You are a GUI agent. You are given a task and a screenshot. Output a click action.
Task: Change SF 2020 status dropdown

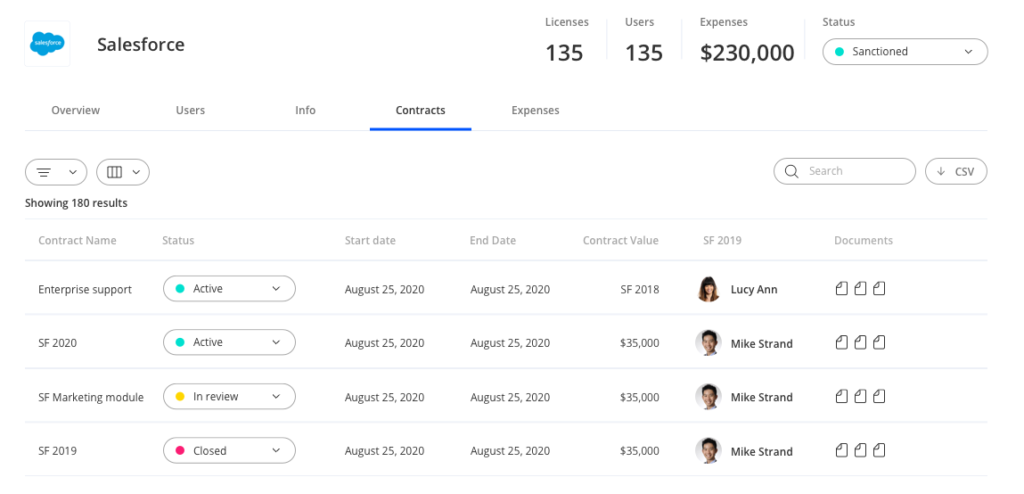(x=229, y=342)
